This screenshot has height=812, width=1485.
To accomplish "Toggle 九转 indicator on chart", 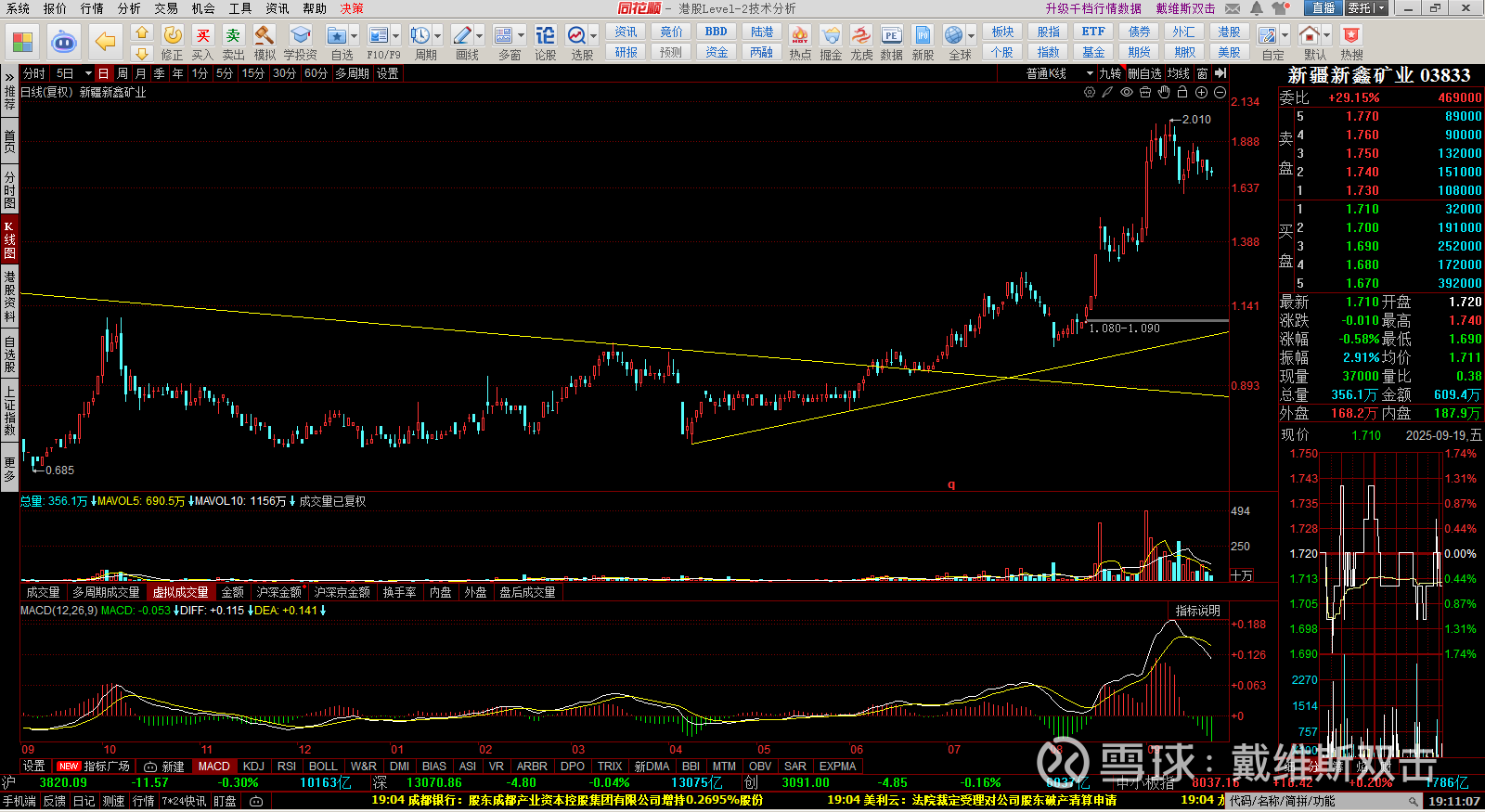I will click(1110, 73).
